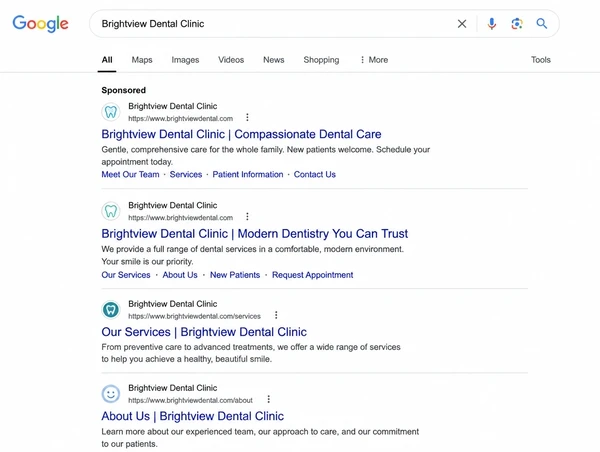This screenshot has height=452, width=600.
Task: Click 'Learn more about our experienced team' snippet
Action: 260,437
